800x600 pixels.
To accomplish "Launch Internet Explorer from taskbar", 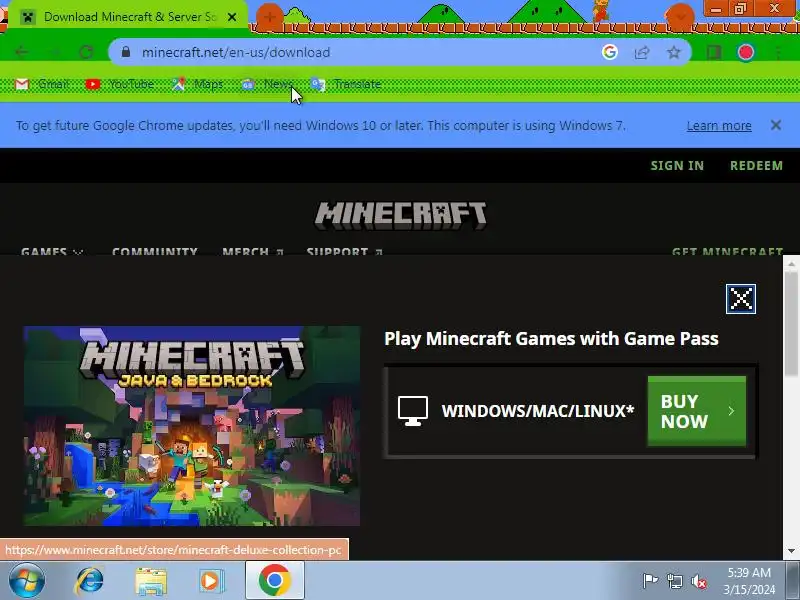I will click(x=89, y=581).
